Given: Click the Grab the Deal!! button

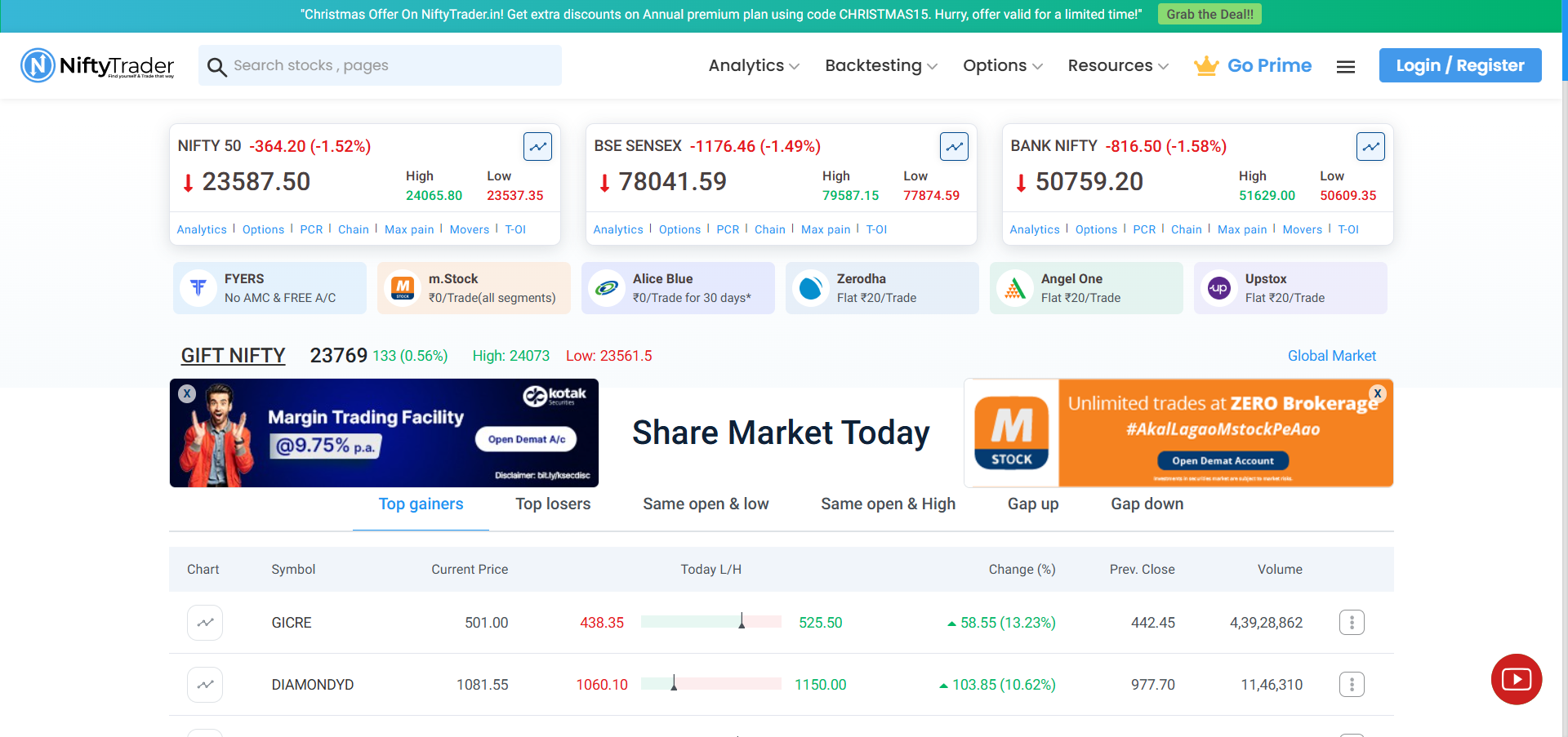Looking at the screenshot, I should point(1209,14).
